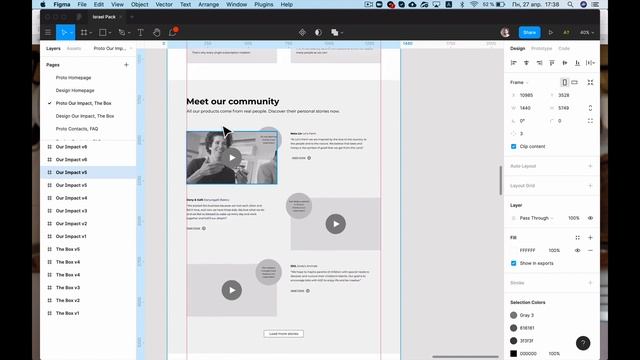Viewport: 640px width, 360px height.
Task: Switch to the Code tab
Action: (x=564, y=48)
